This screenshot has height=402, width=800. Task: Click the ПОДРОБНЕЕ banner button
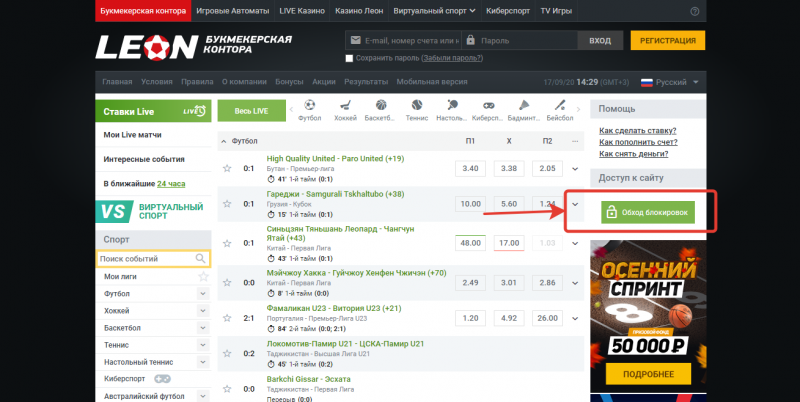pos(648,374)
